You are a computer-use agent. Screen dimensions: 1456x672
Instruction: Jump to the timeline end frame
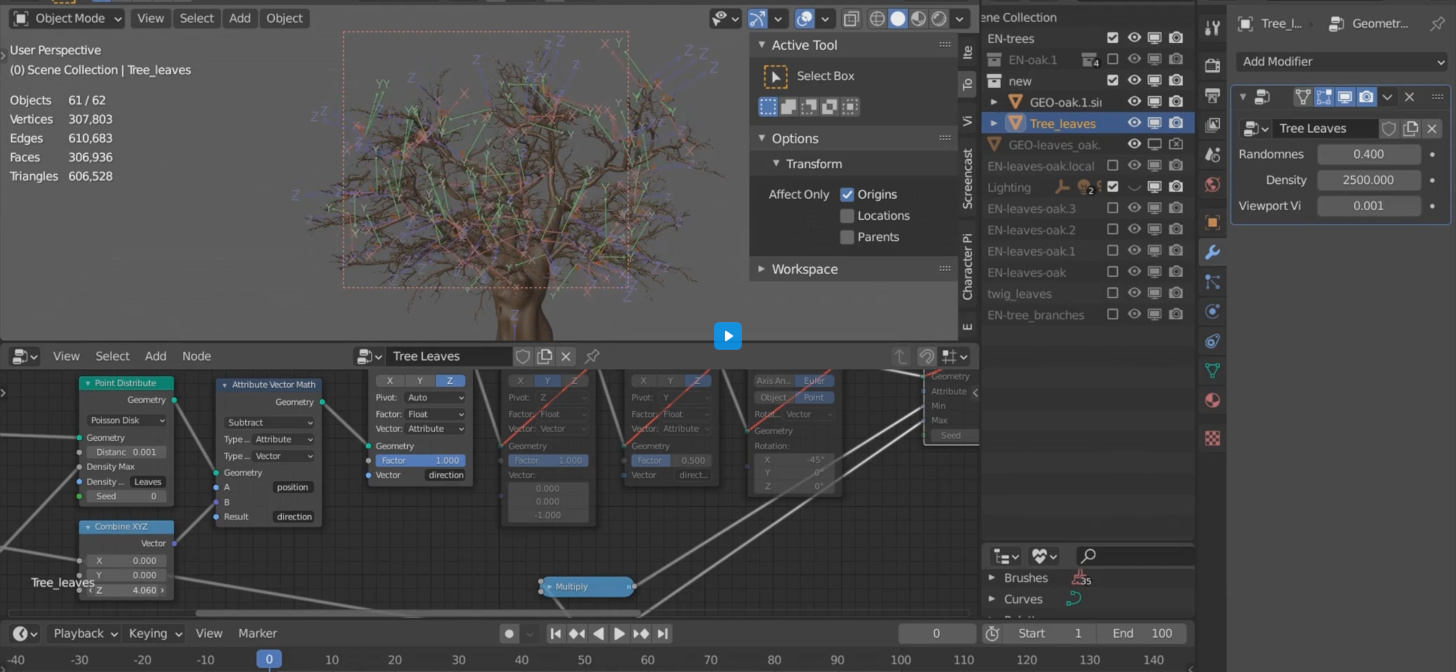(x=663, y=633)
